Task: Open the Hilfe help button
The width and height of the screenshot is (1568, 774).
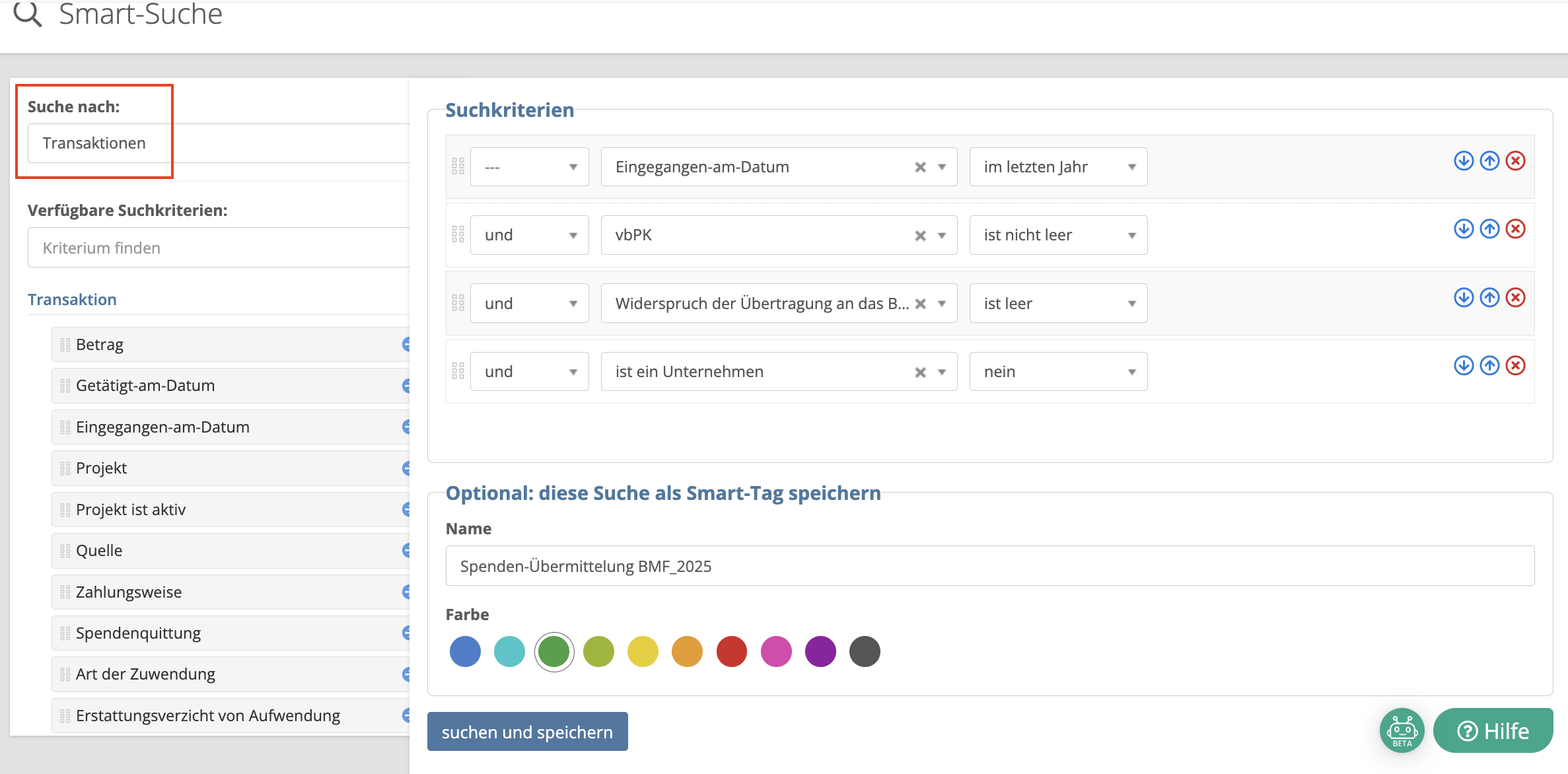Action: pyautogui.click(x=1494, y=730)
